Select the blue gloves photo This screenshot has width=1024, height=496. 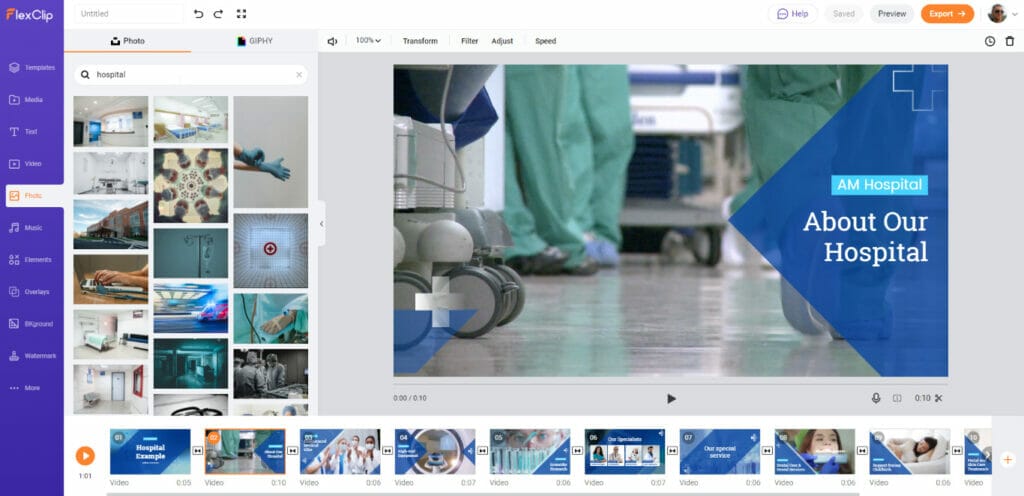click(270, 152)
